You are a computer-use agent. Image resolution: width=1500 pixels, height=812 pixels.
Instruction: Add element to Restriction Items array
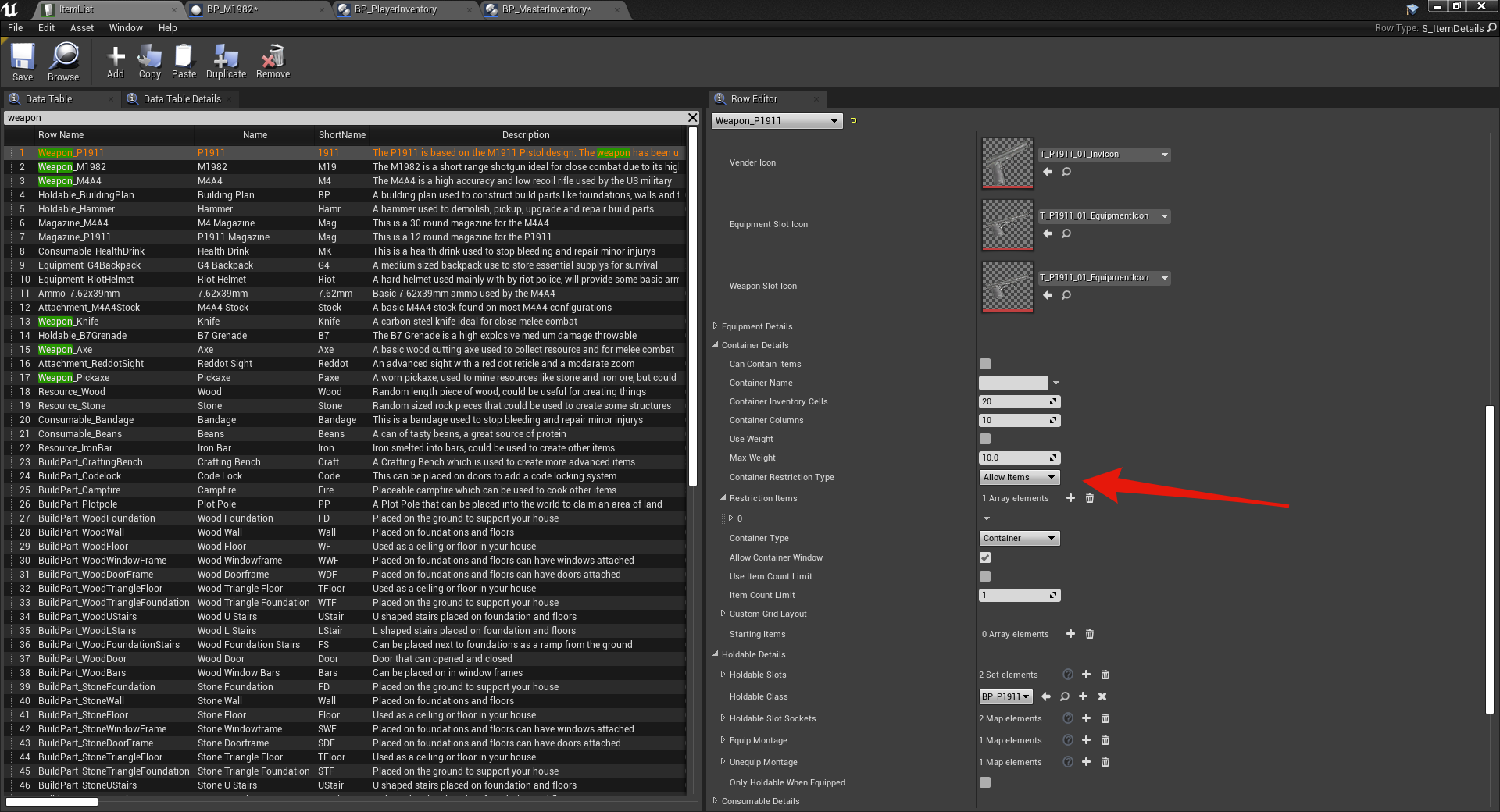[x=1070, y=498]
